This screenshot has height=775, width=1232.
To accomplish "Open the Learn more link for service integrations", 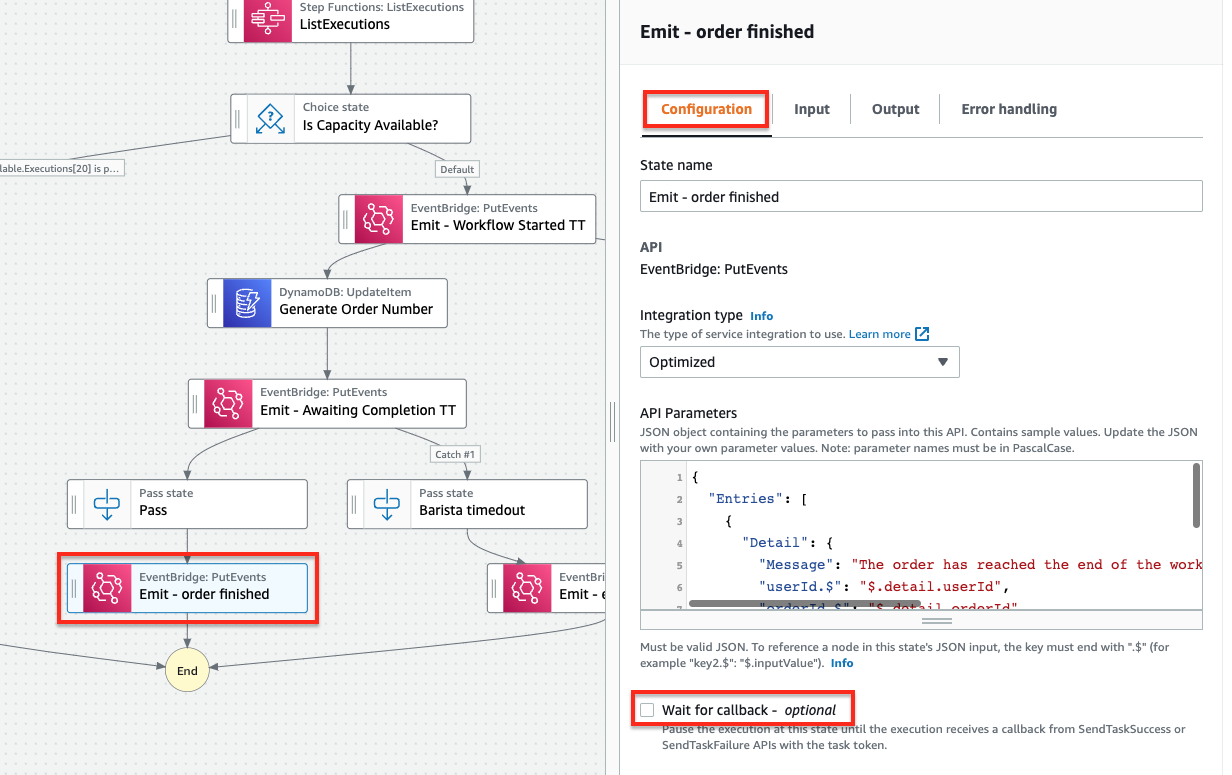I will pyautogui.click(x=880, y=334).
